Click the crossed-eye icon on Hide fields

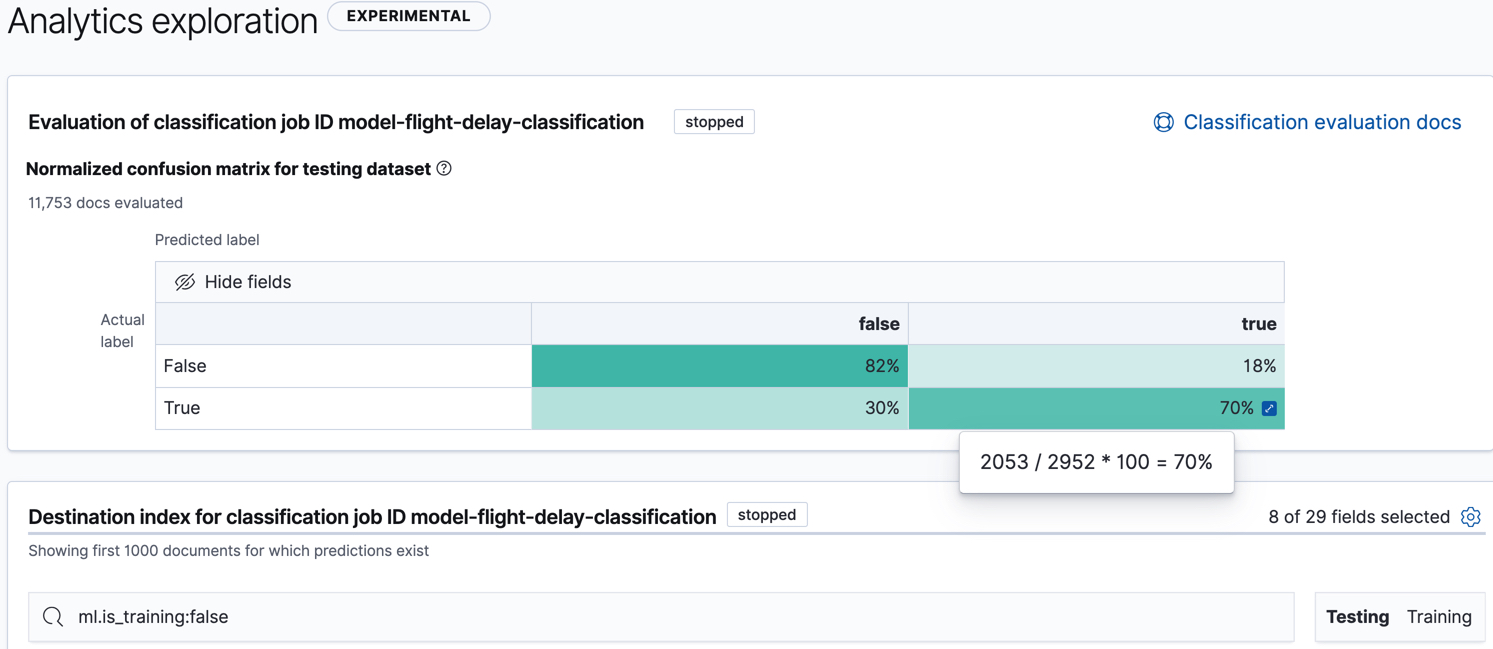point(185,281)
